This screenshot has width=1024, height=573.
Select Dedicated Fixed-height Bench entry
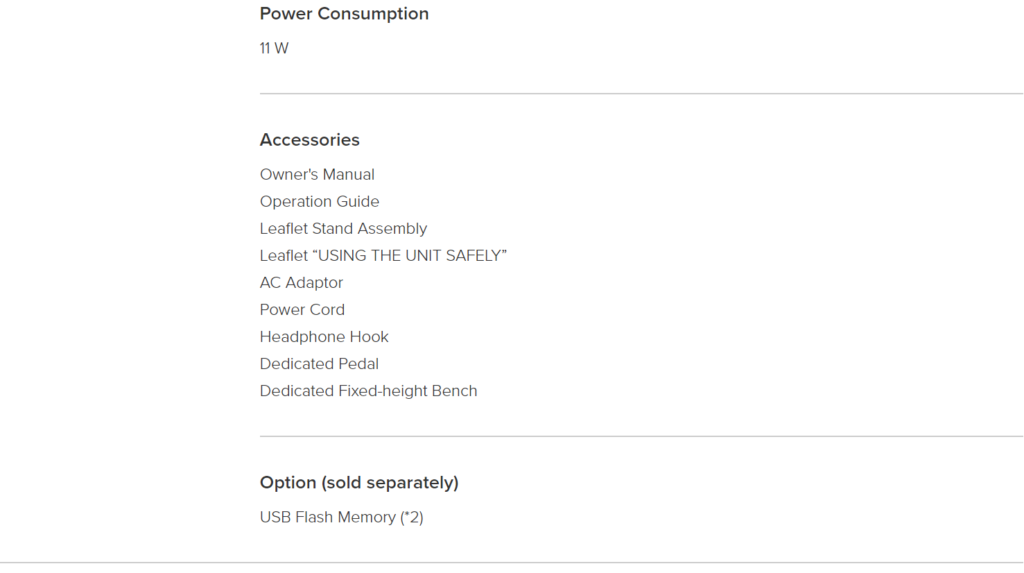pos(368,391)
